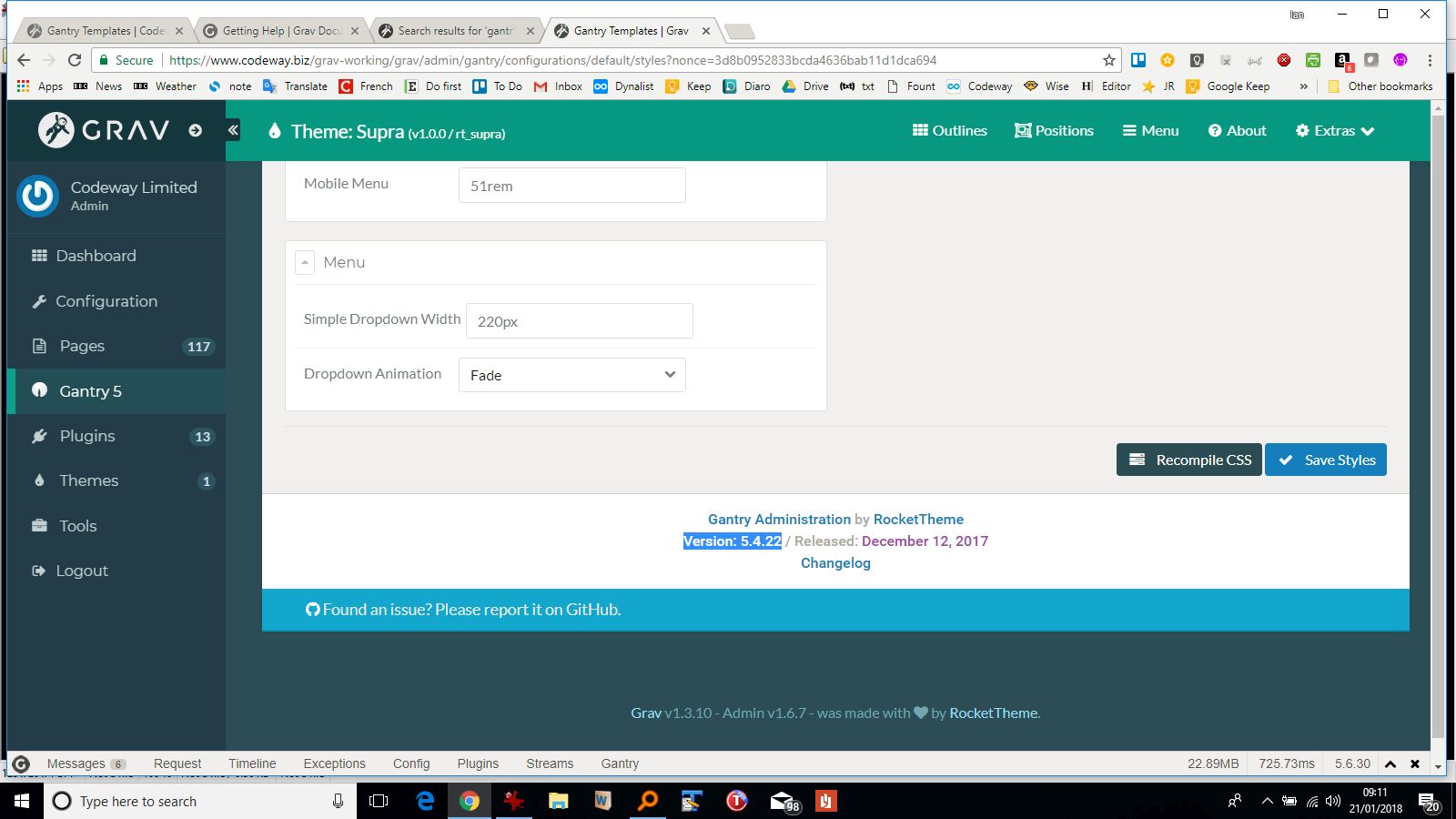Open the Outlines page in Gantry

(950, 130)
